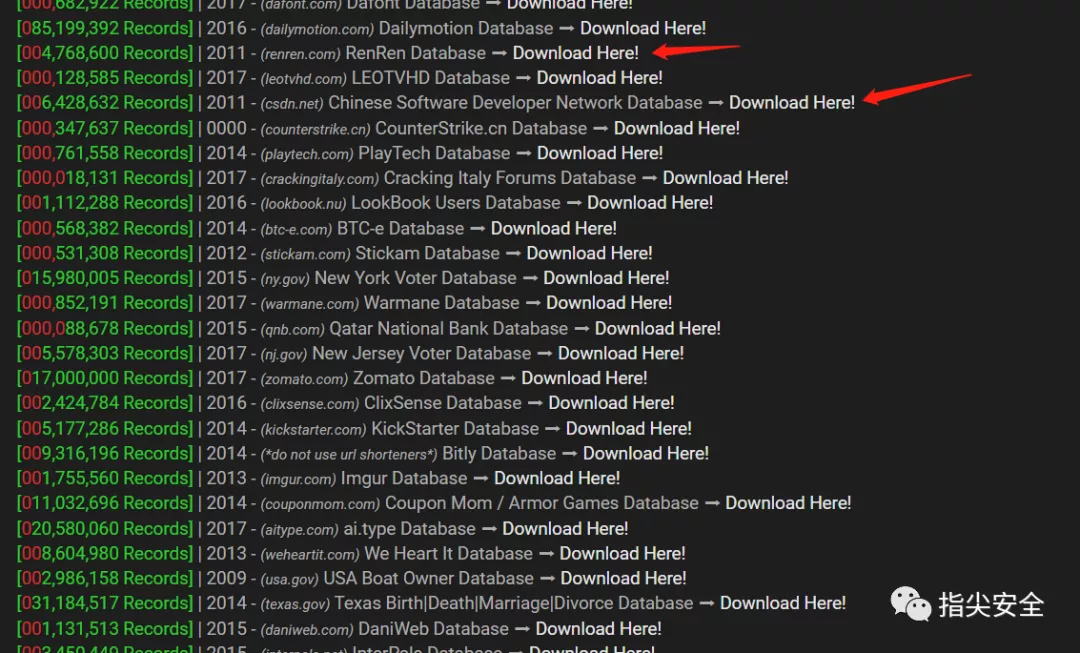This screenshot has height=653, width=1080.
Task: Click the (csdn.net) domain text
Action: click(292, 104)
